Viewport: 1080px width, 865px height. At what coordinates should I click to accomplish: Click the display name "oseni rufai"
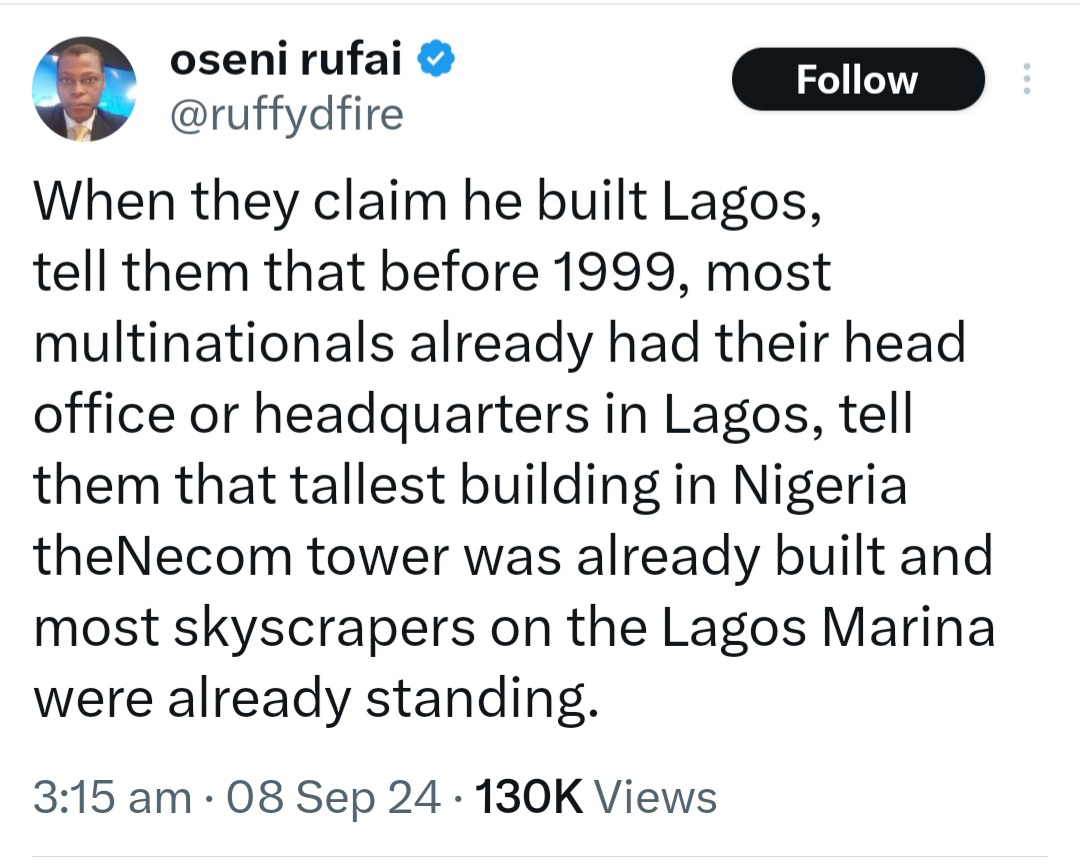coord(286,62)
